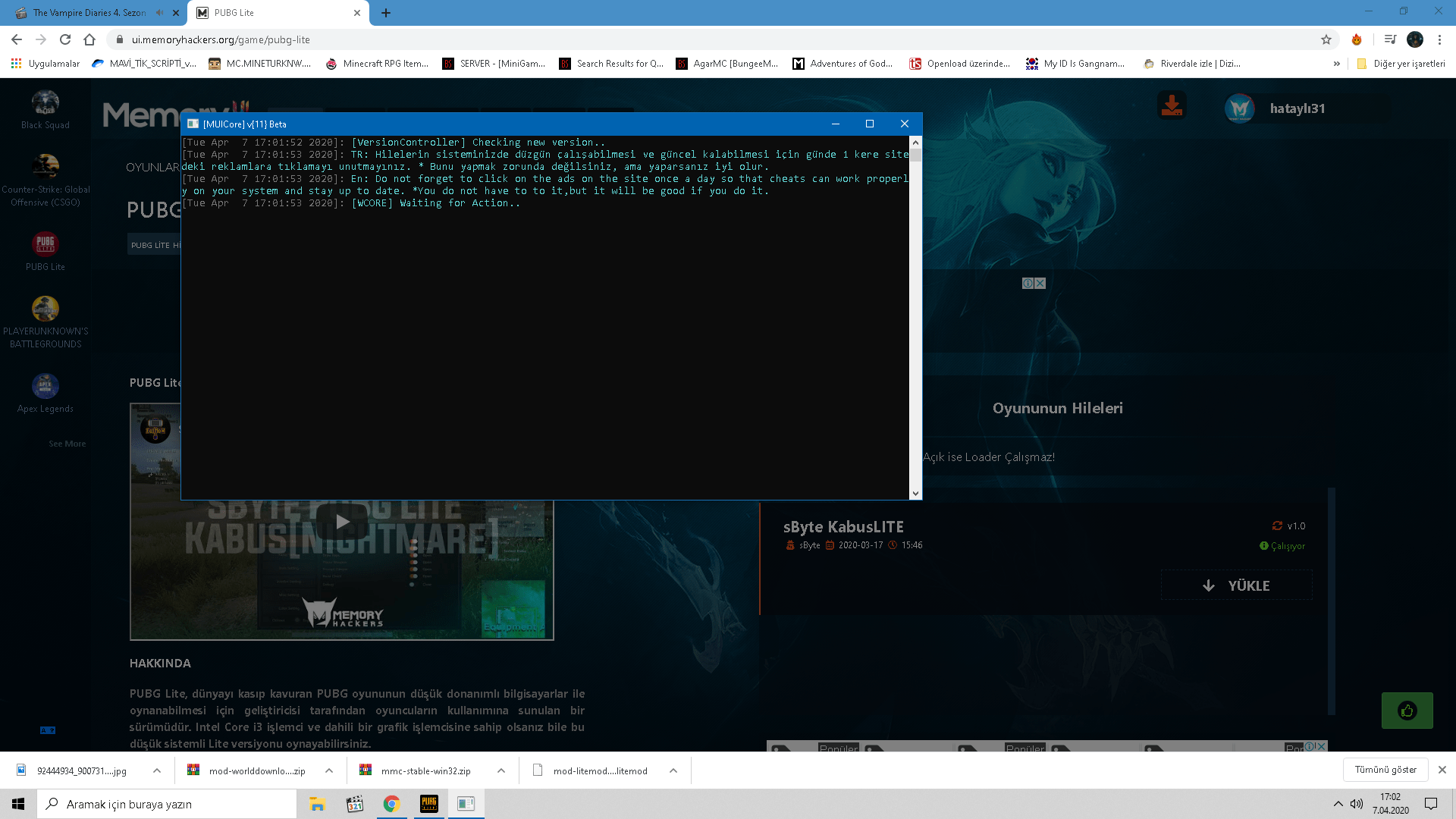Open the Riverdale izle bookmark
The width and height of the screenshot is (1456, 819).
point(1192,64)
